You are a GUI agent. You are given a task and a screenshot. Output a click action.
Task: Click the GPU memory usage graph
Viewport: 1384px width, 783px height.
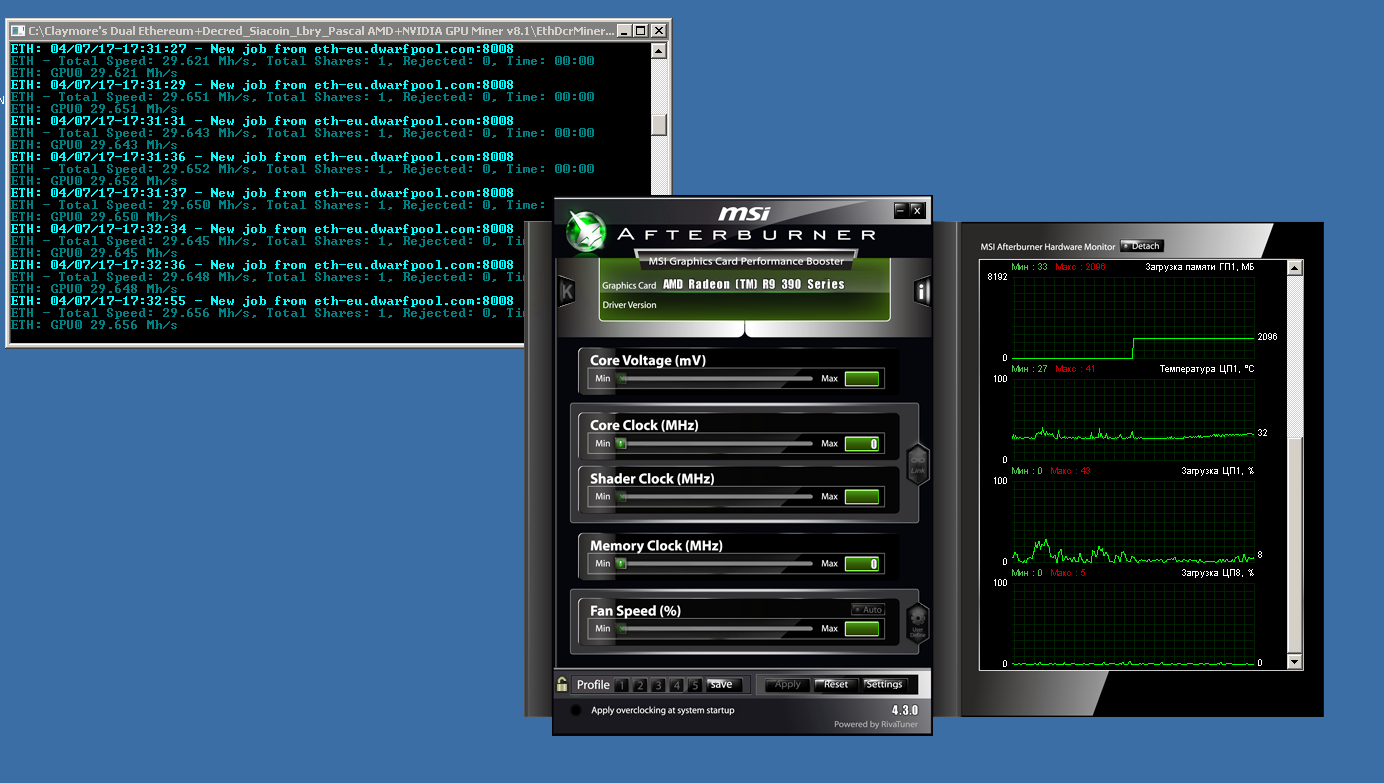click(1133, 317)
